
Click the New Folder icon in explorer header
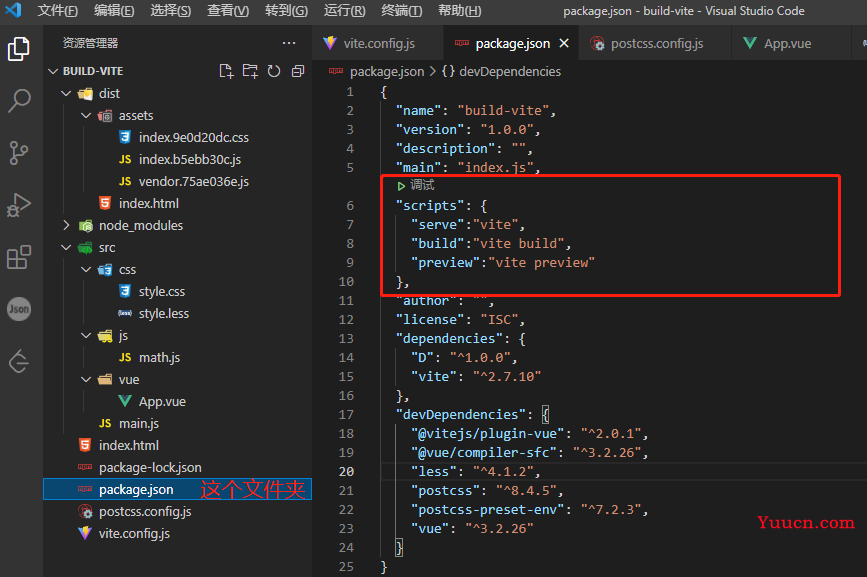tap(250, 71)
